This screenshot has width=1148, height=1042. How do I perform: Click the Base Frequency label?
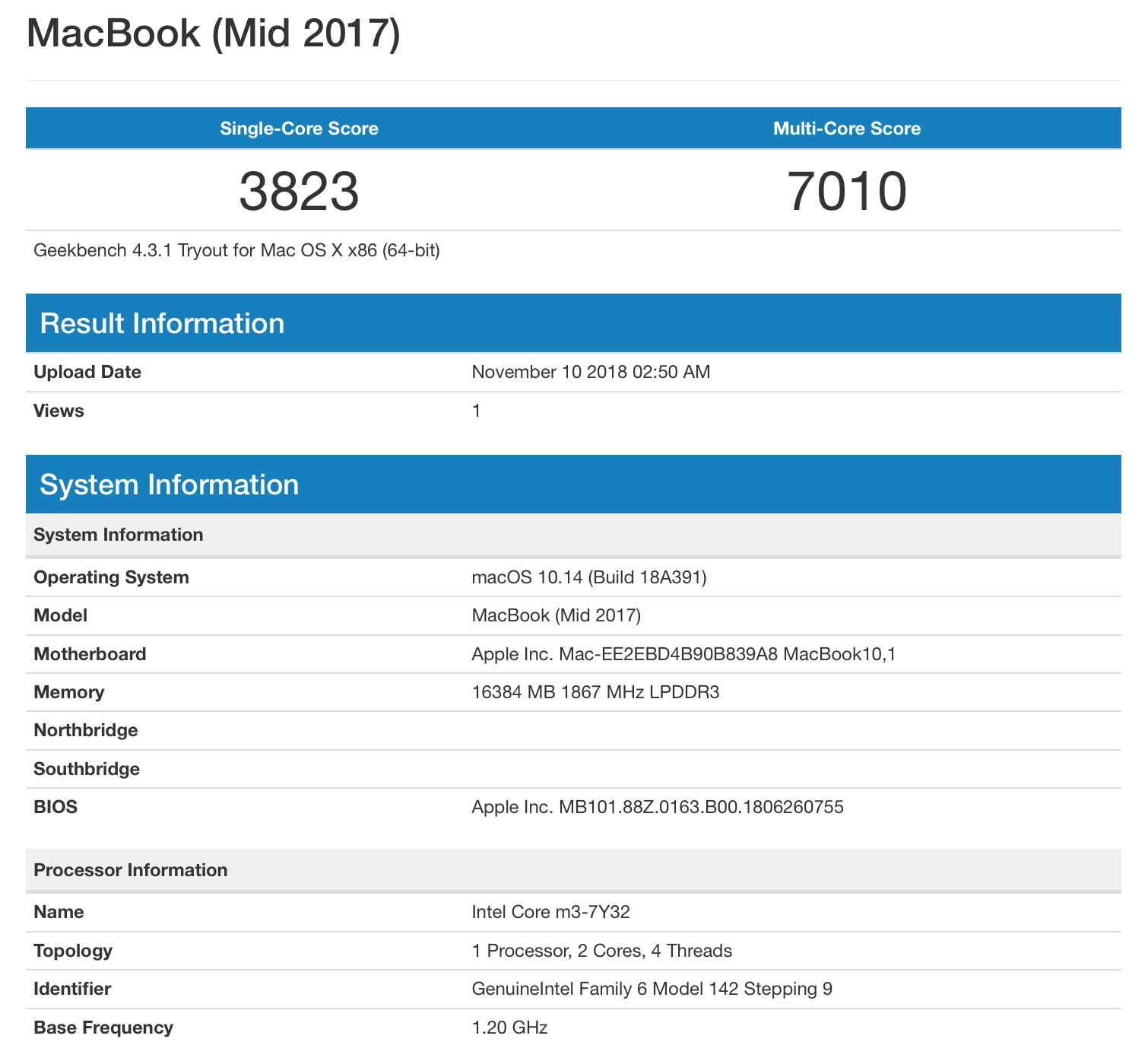(x=103, y=1028)
